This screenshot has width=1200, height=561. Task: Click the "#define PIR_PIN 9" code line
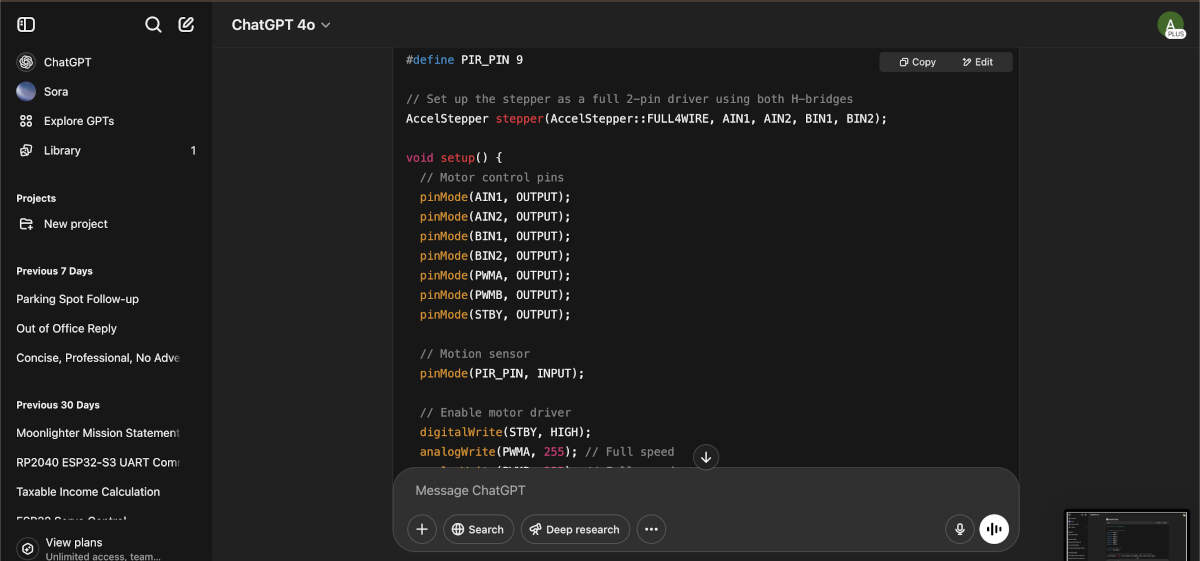pos(464,60)
